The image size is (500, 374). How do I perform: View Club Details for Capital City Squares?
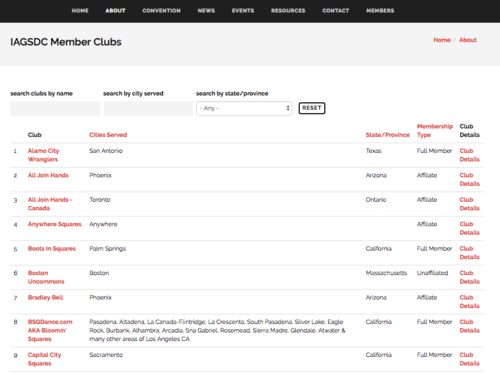pos(469,359)
